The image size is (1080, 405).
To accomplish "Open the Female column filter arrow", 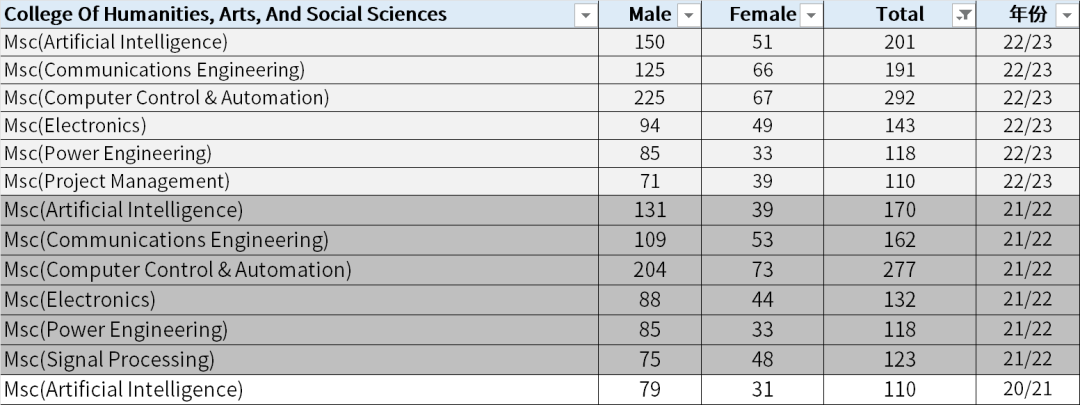I will coord(810,15).
